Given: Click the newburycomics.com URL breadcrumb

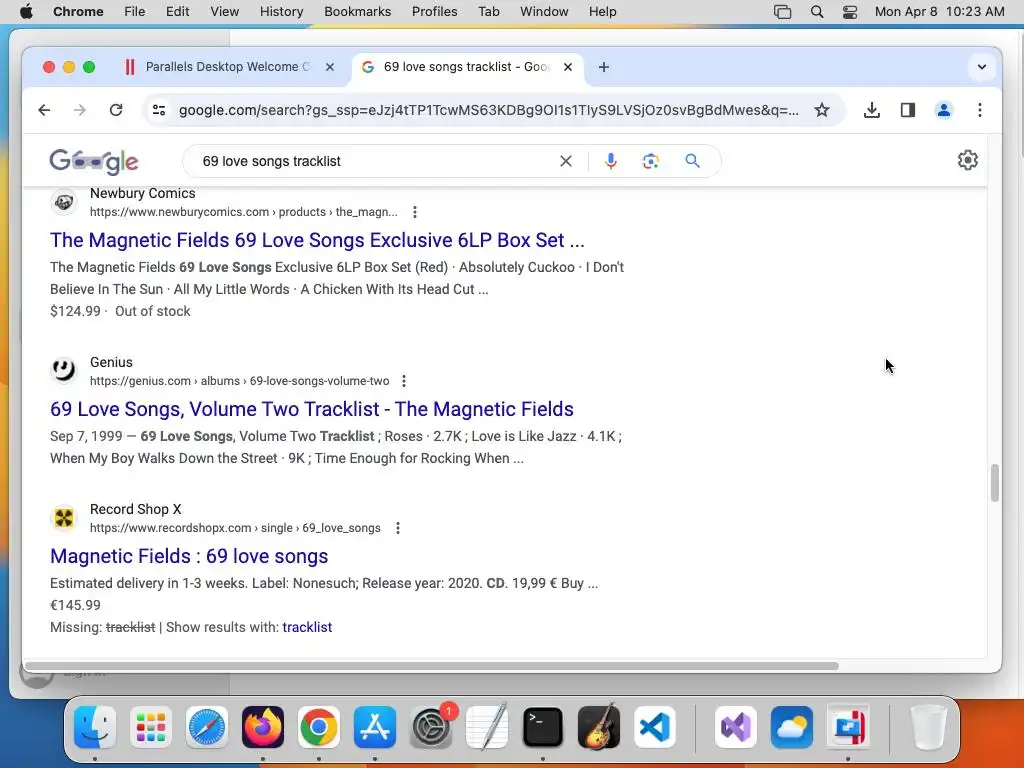Looking at the screenshot, I should click(x=244, y=212).
